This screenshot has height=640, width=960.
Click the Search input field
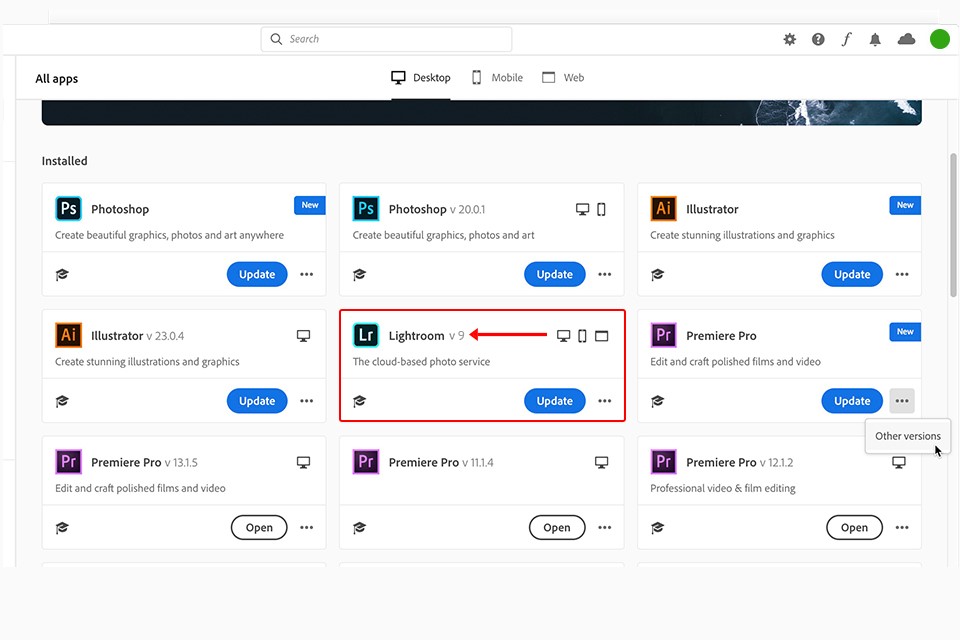386,39
